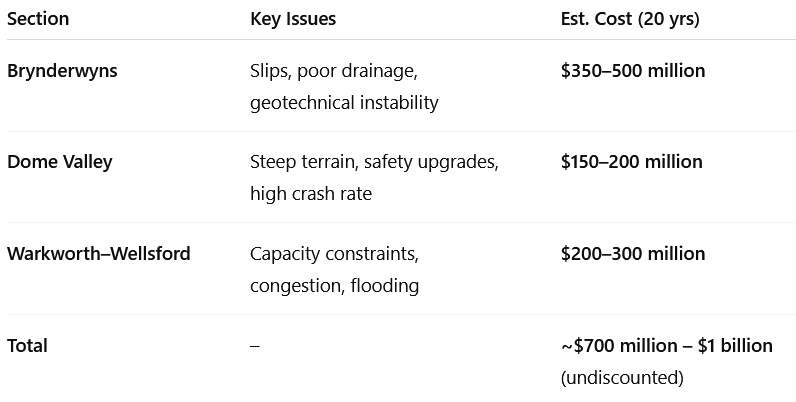
Task: Select the Dome Valley row label
Action: (x=59, y=162)
